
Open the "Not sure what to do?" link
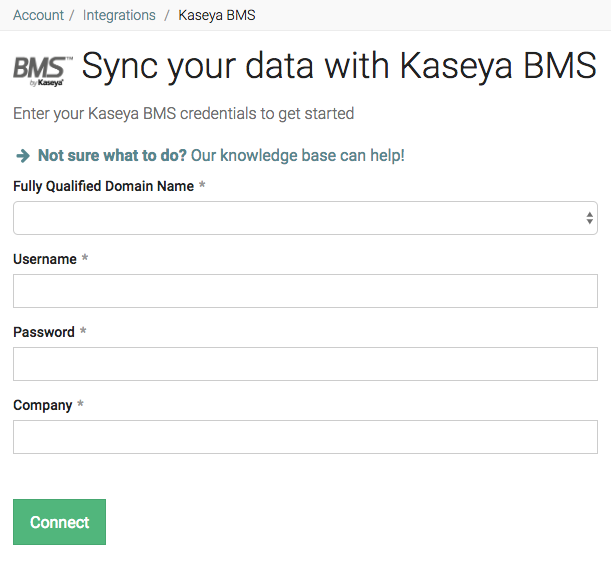click(x=112, y=156)
